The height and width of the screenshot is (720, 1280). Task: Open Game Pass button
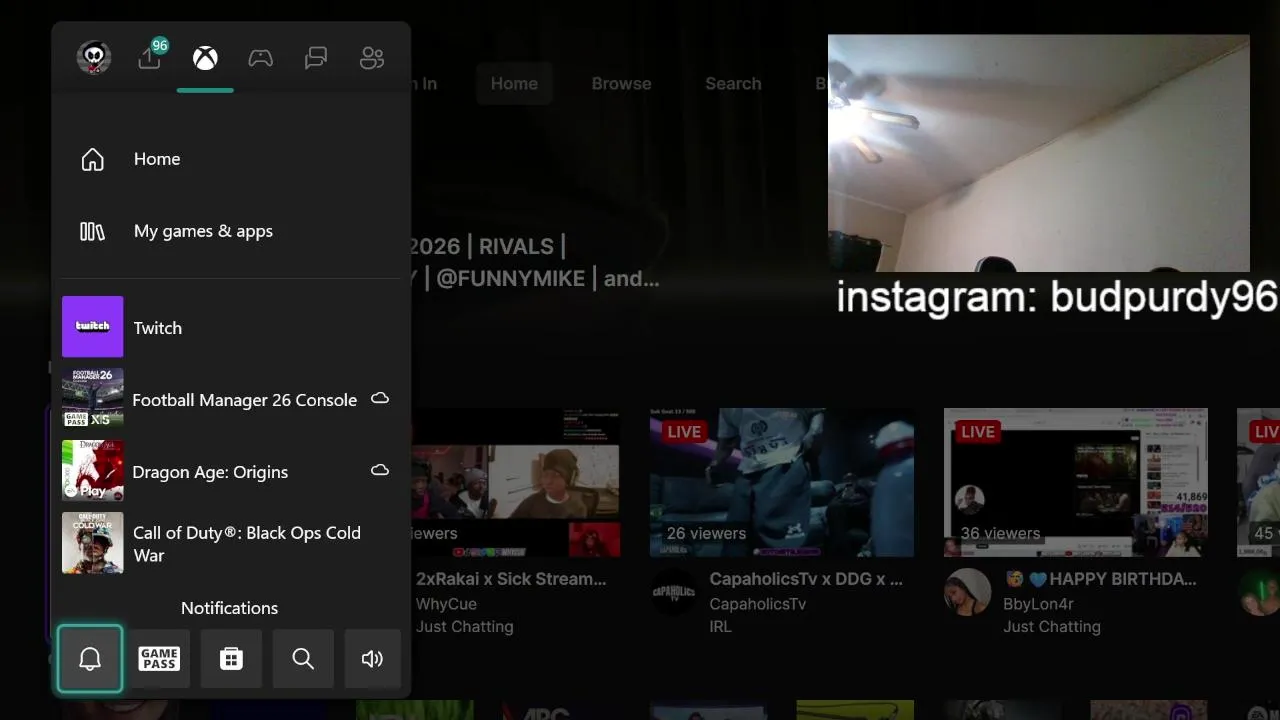click(159, 658)
